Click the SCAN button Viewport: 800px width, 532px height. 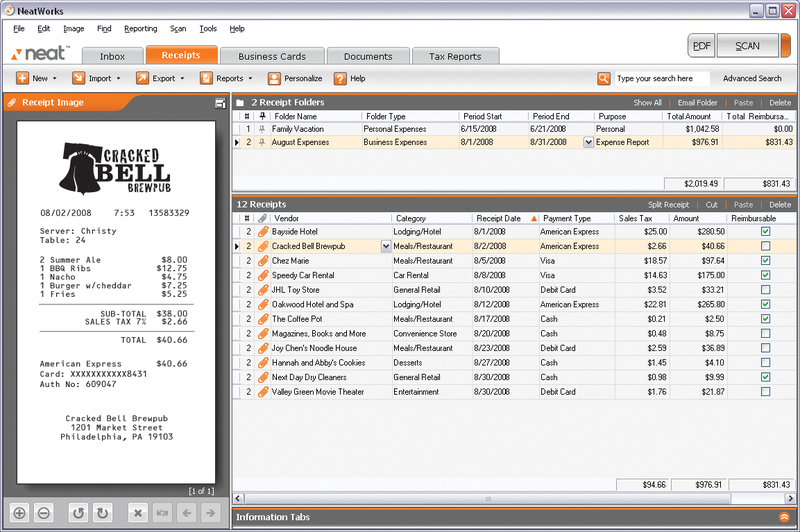pyautogui.click(x=747, y=46)
